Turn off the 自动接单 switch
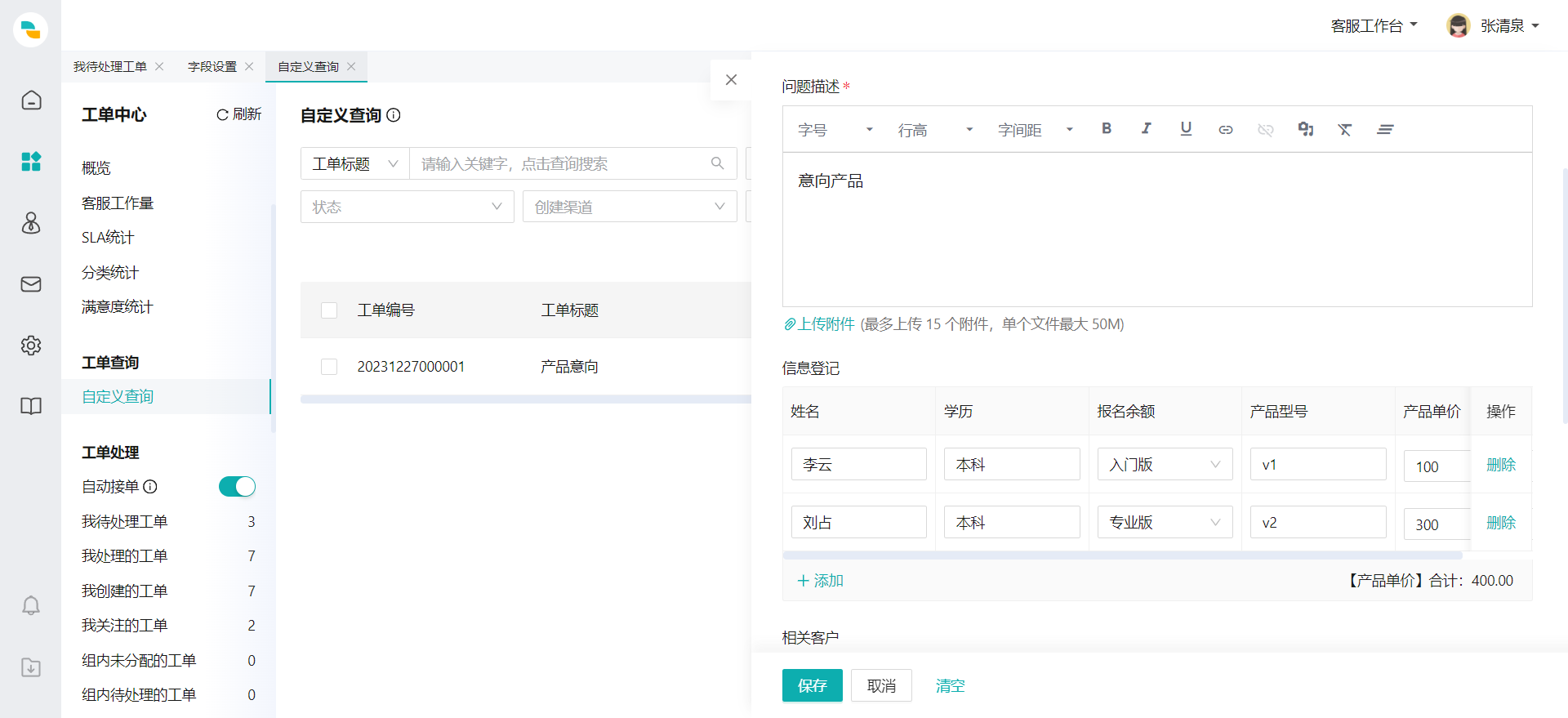This screenshot has height=718, width=1568. 237,487
